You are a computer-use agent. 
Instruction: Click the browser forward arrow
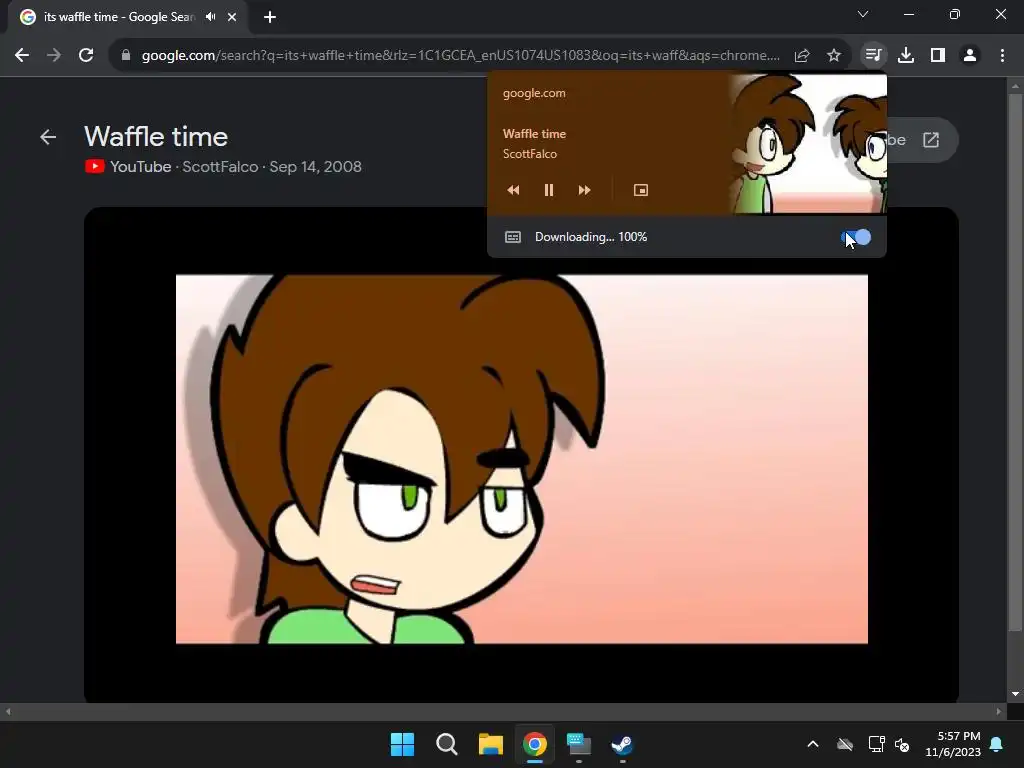coord(54,56)
